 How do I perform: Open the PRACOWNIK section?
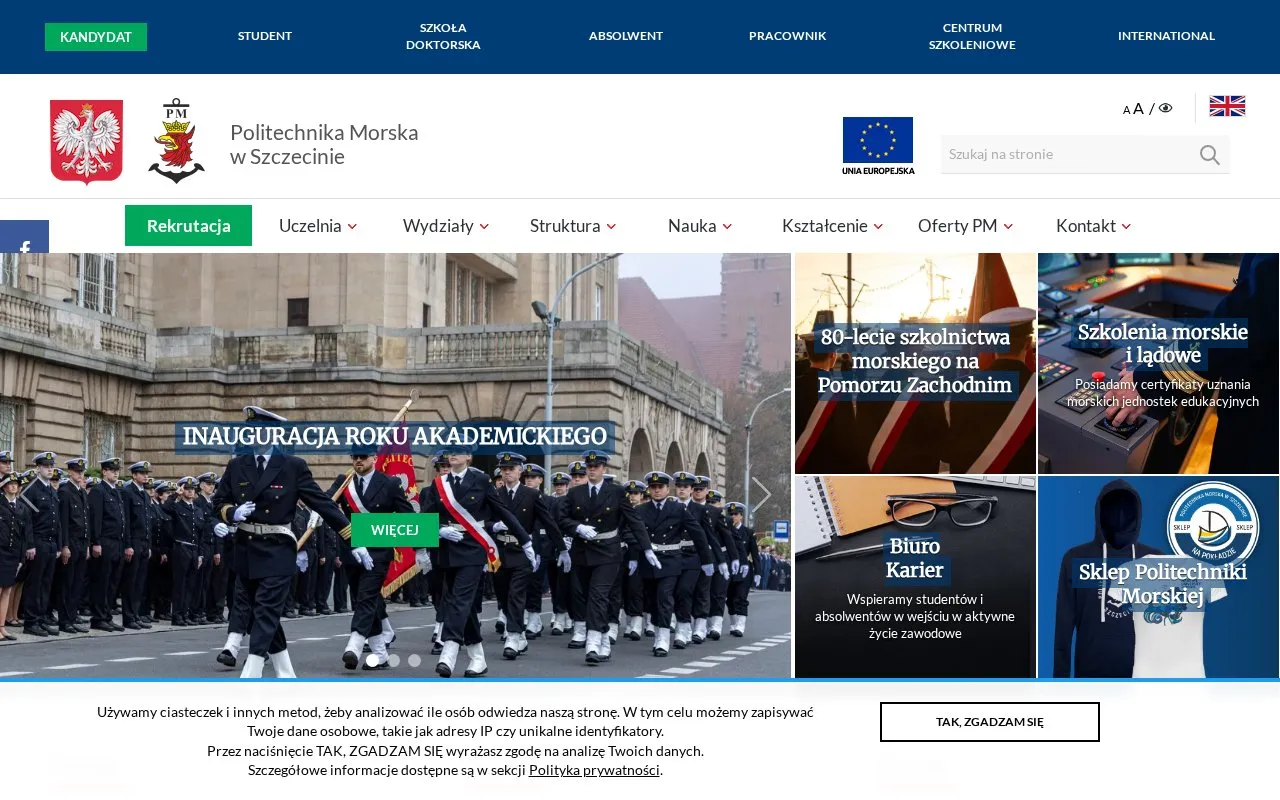tap(788, 36)
